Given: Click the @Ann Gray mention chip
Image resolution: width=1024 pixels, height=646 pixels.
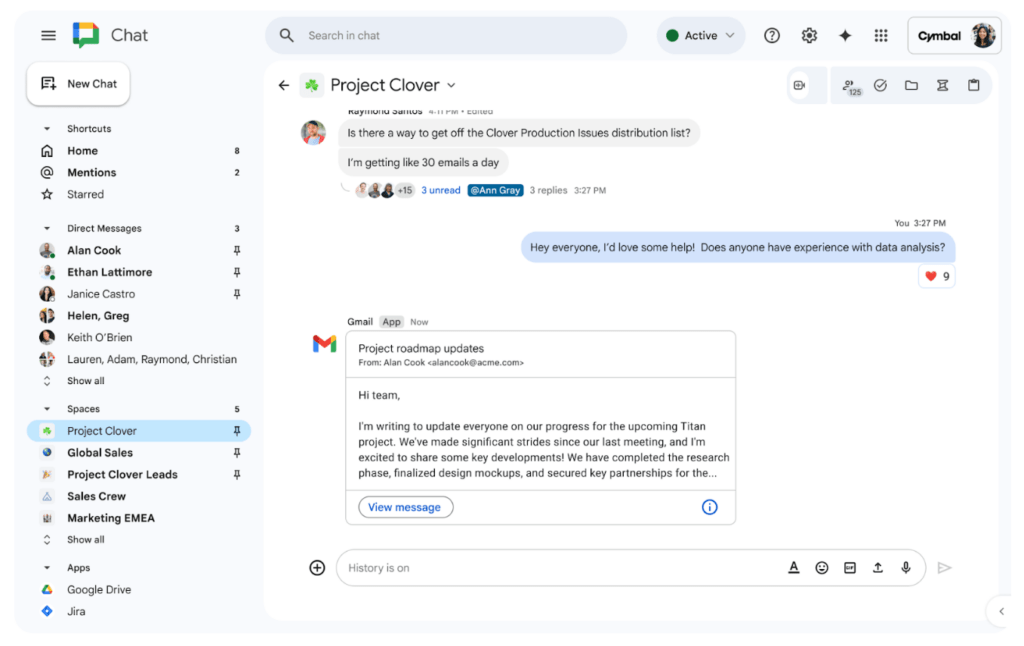Looking at the screenshot, I should point(495,190).
